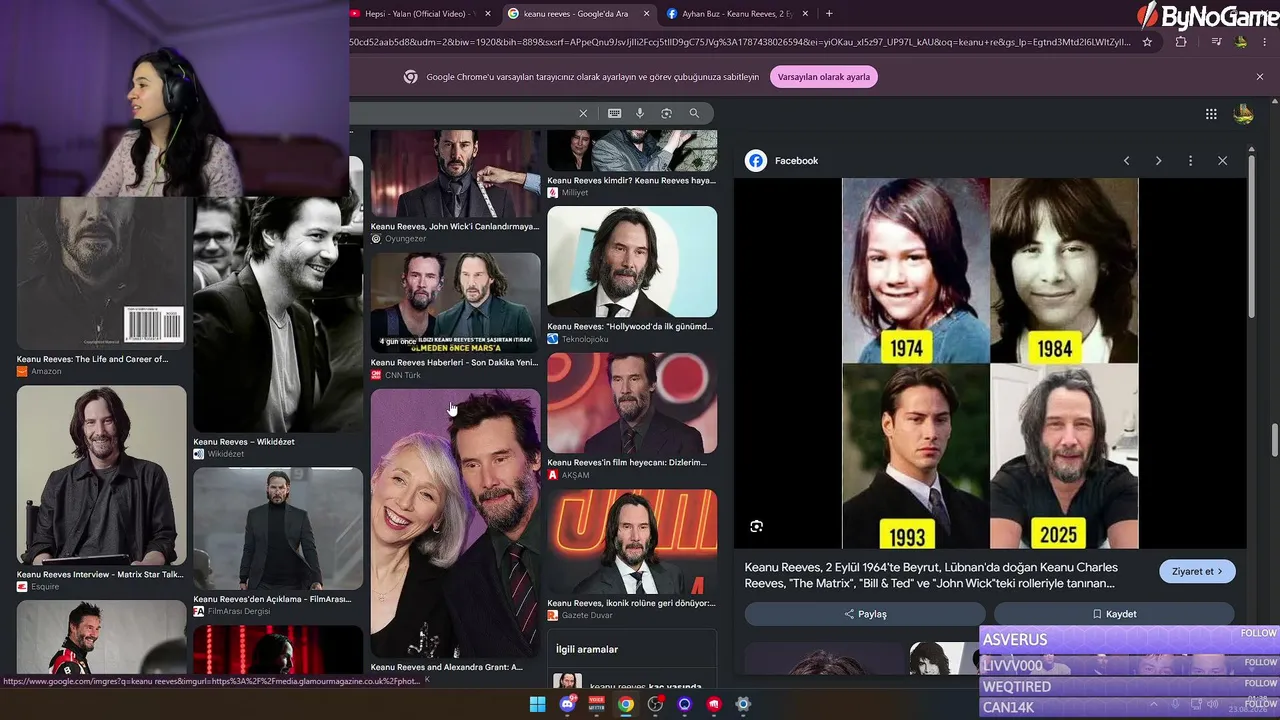Click the Varsayılan olarak ayarla button

point(824,77)
